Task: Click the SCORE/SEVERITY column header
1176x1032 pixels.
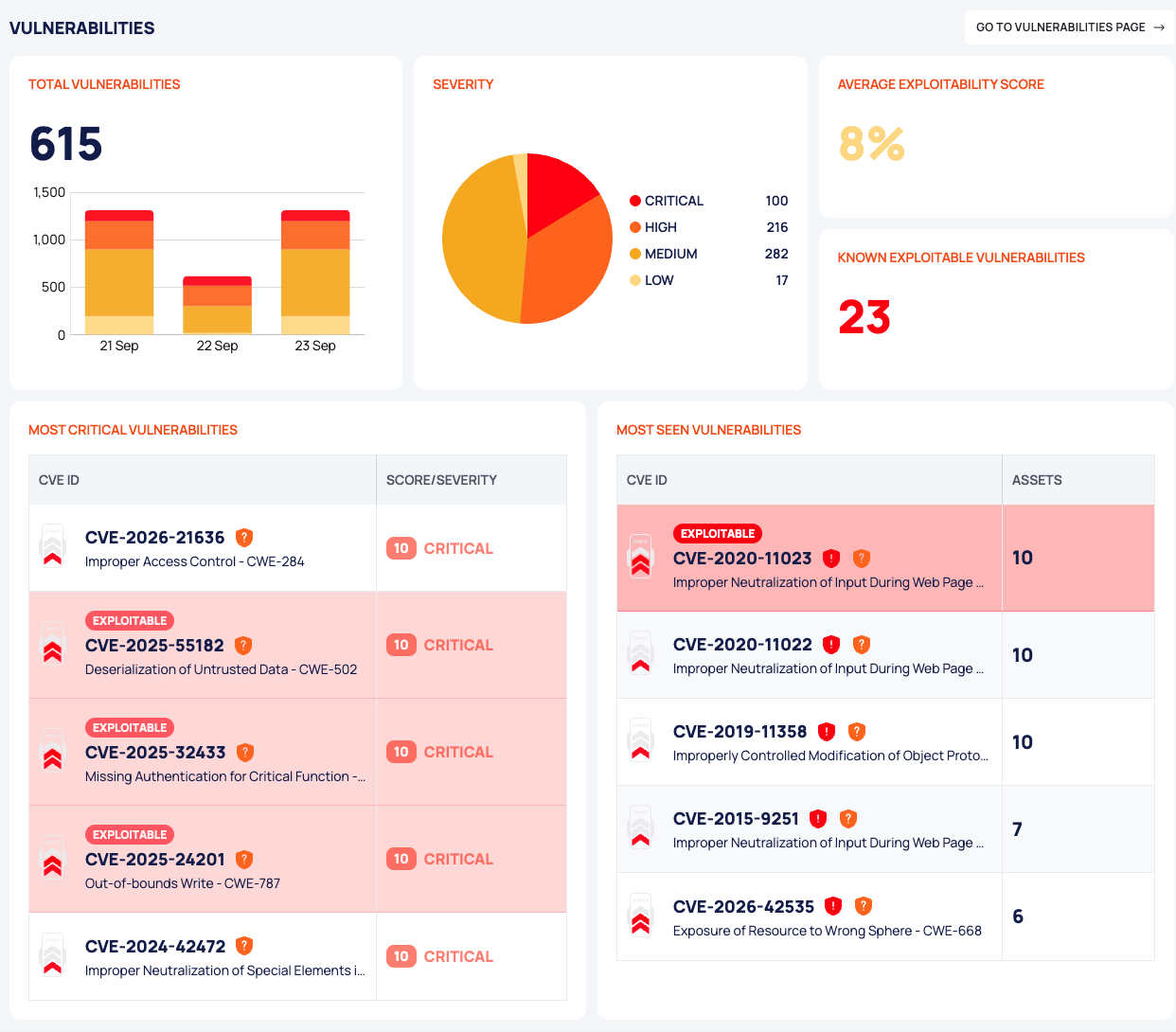Action: 441,480
